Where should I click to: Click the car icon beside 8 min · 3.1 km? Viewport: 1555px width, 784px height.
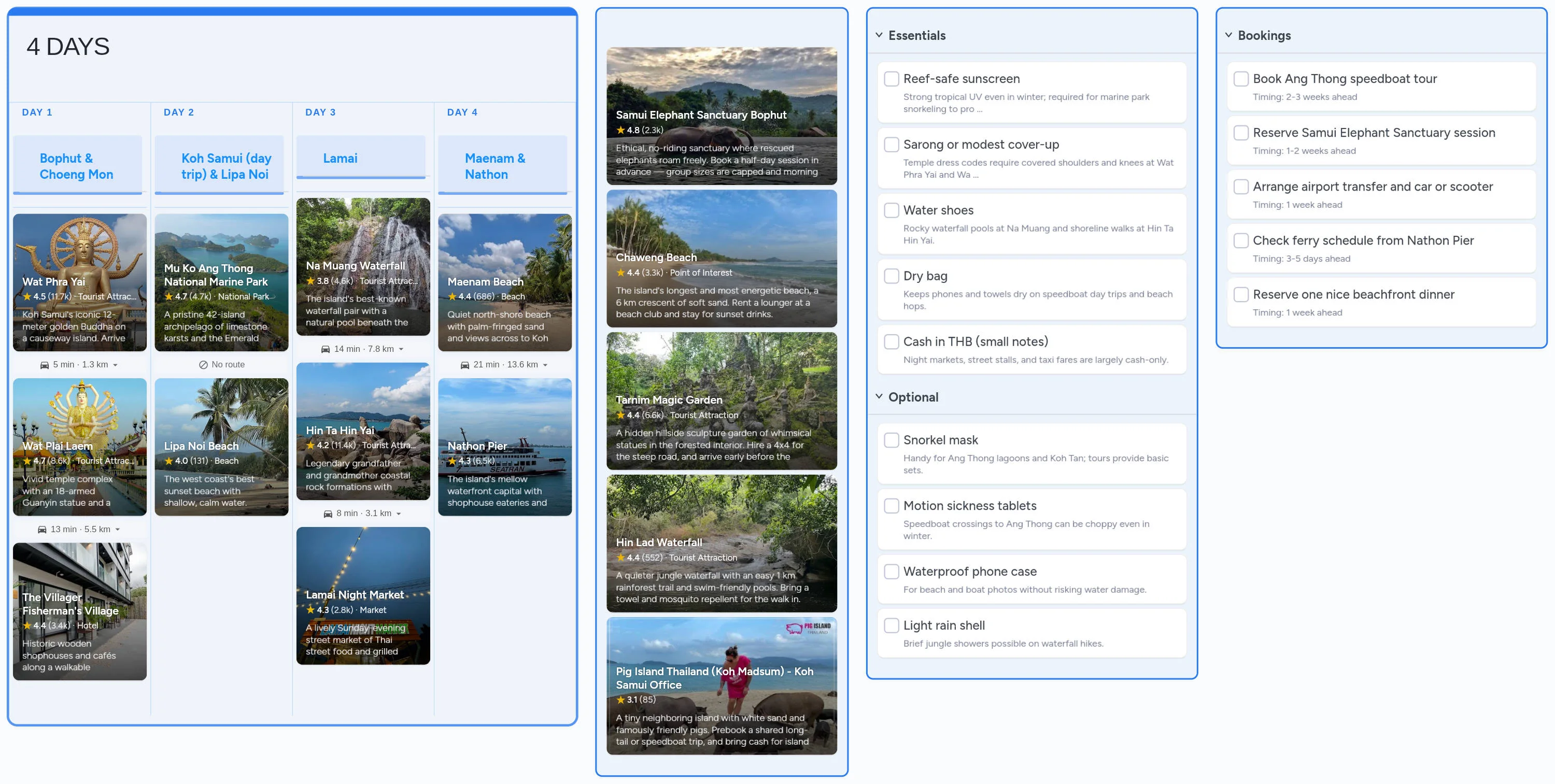[328, 514]
